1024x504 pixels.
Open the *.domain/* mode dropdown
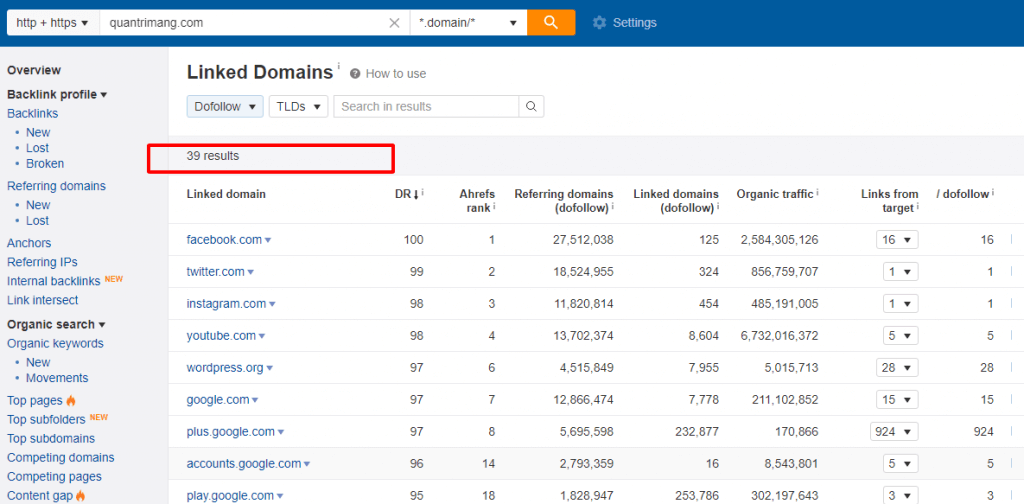pos(468,23)
